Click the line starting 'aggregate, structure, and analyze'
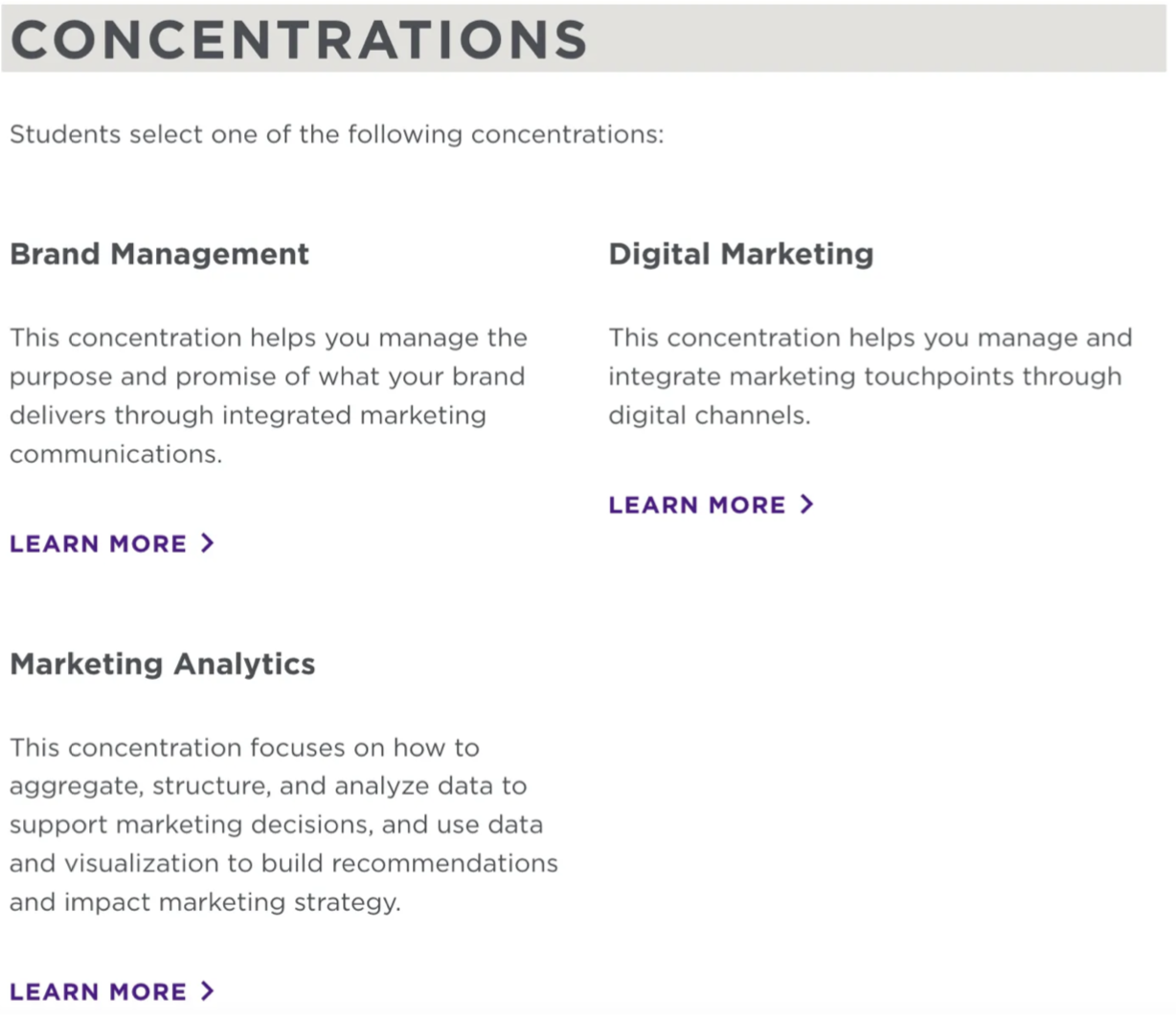This screenshot has height=1021, width=1176. (268, 786)
